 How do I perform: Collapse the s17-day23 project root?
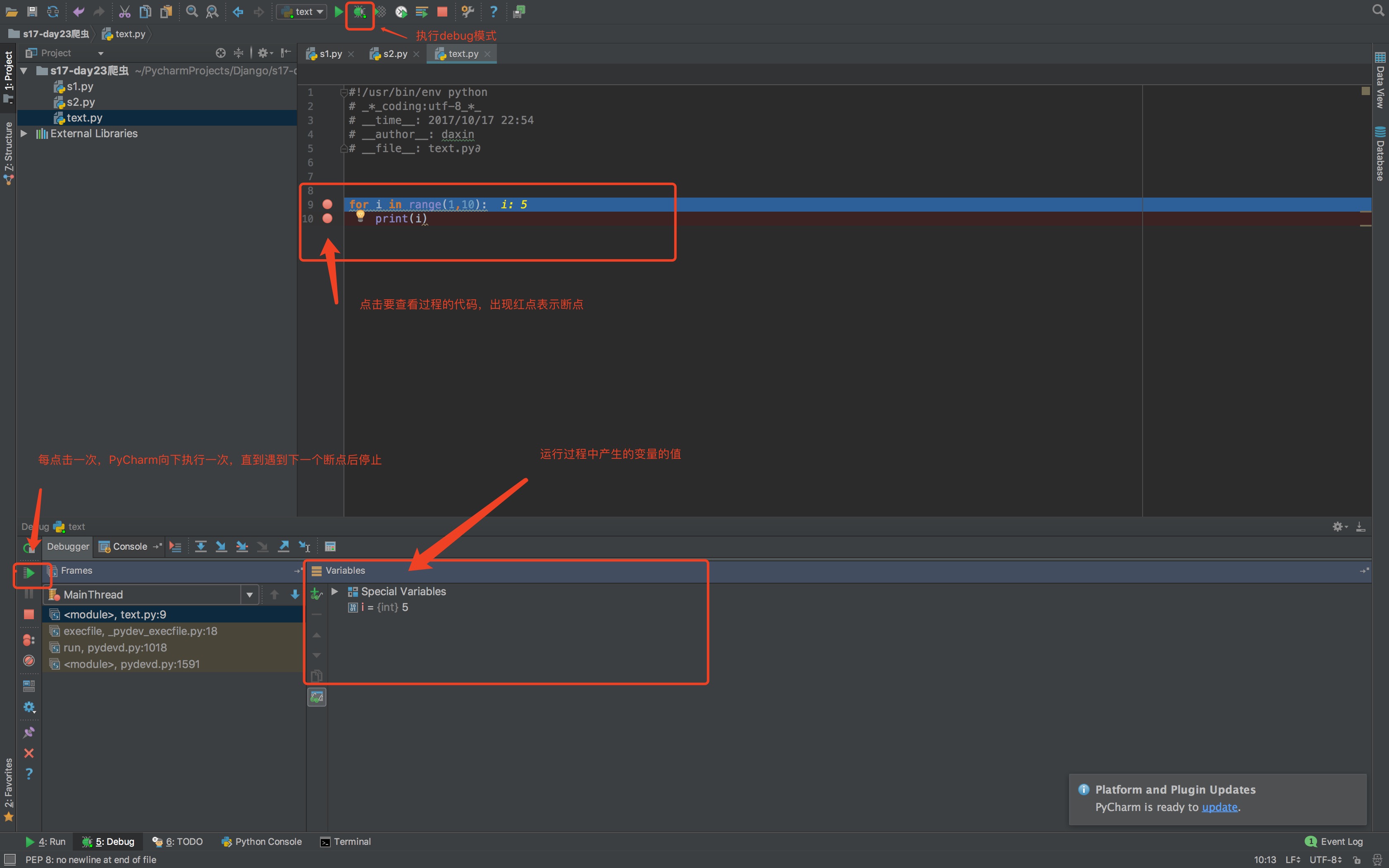24,71
